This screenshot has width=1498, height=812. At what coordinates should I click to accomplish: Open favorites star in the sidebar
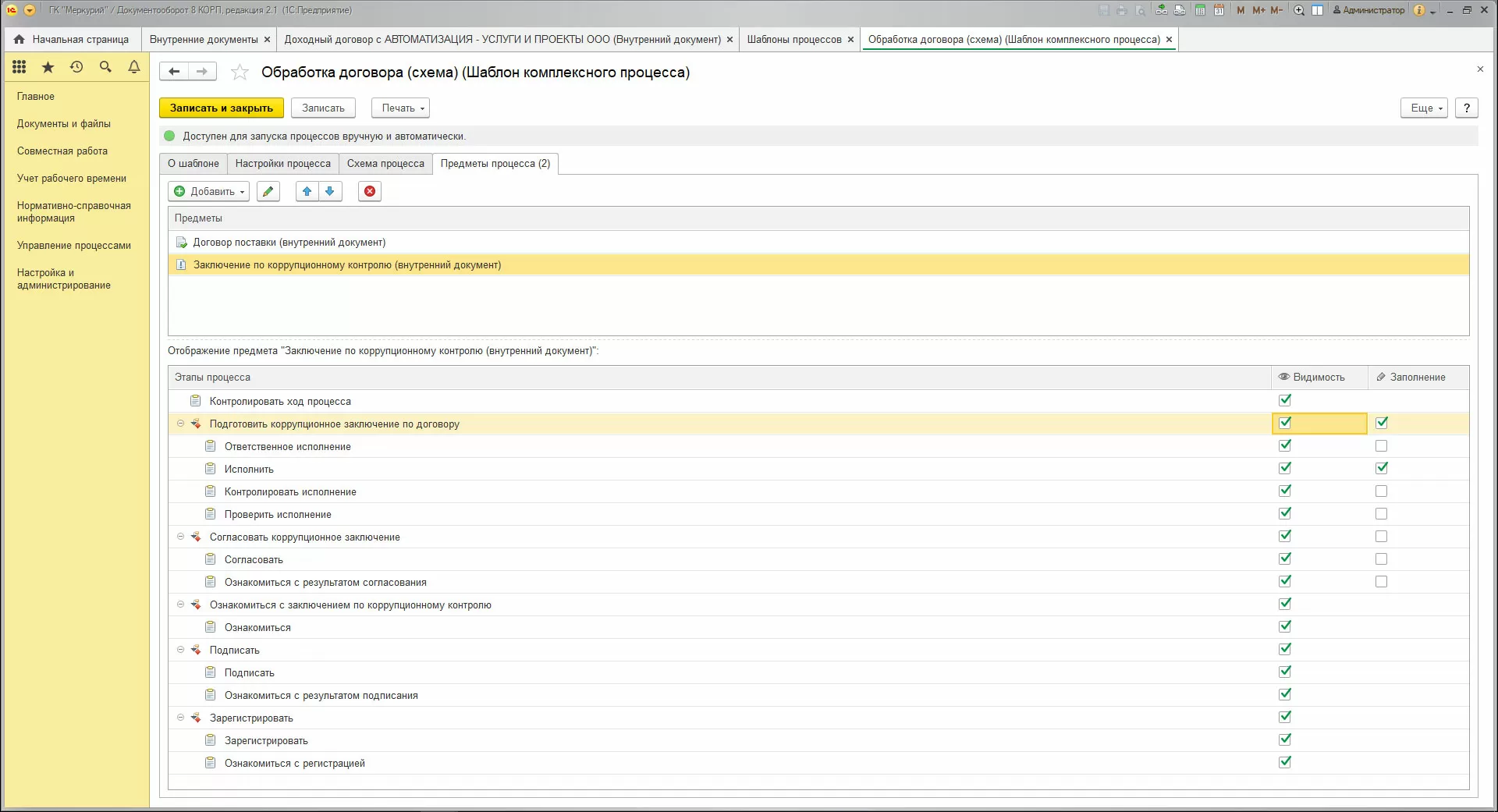tap(48, 67)
